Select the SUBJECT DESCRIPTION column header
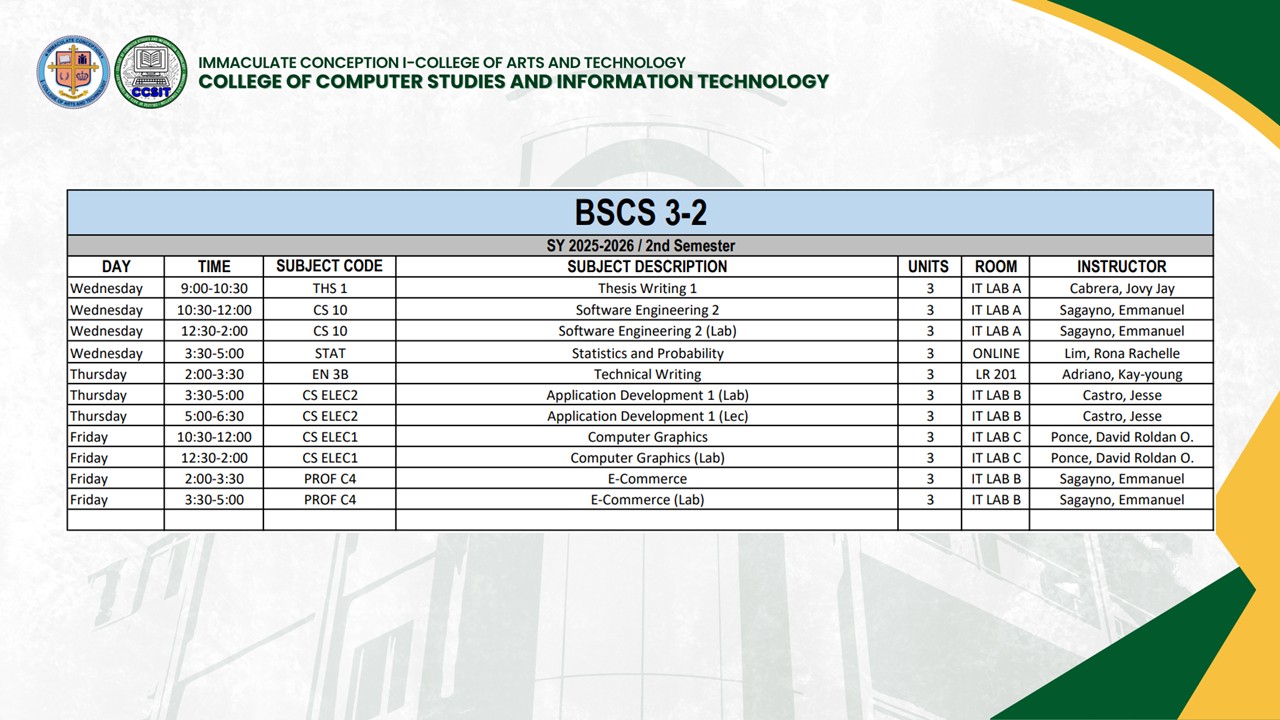 (x=647, y=267)
